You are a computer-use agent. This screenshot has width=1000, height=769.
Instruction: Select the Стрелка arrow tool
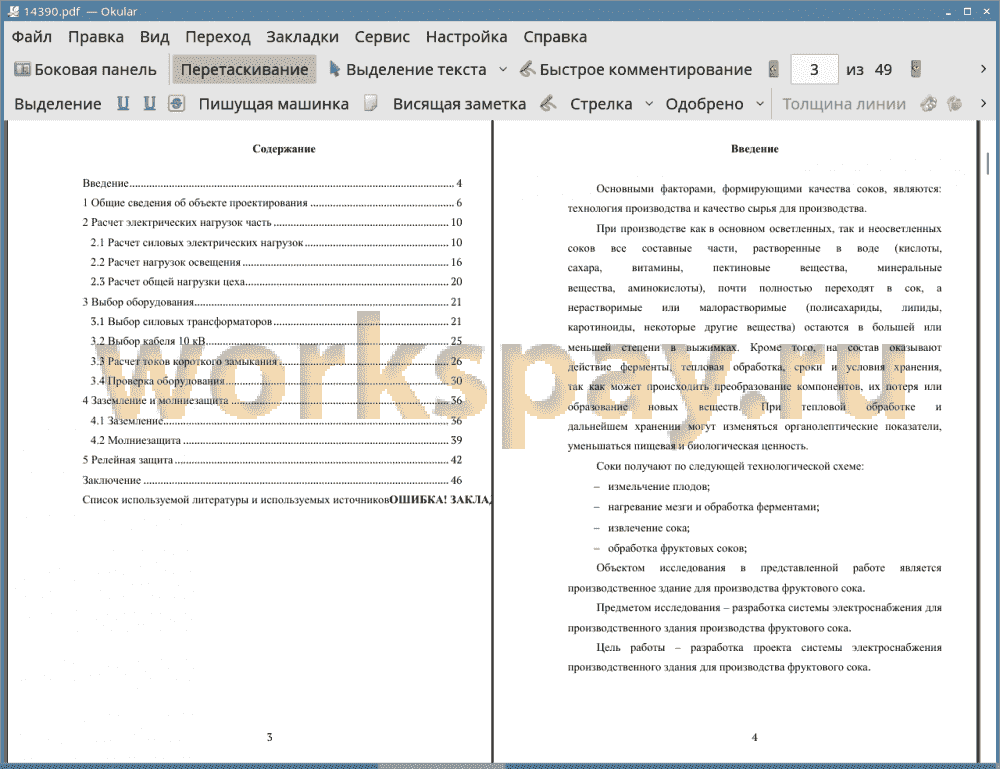point(601,104)
